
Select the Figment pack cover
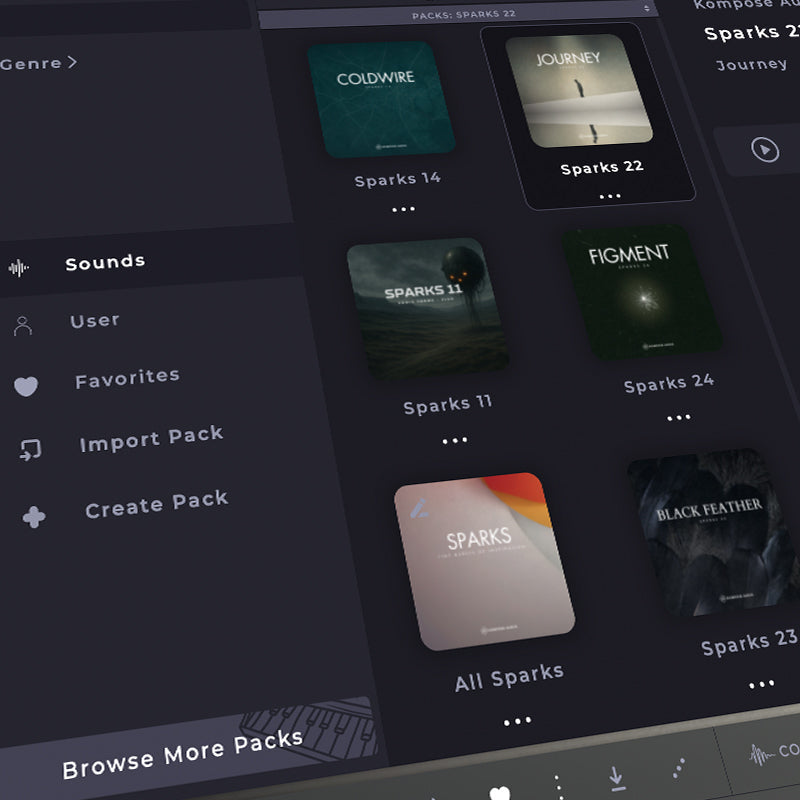(x=641, y=291)
